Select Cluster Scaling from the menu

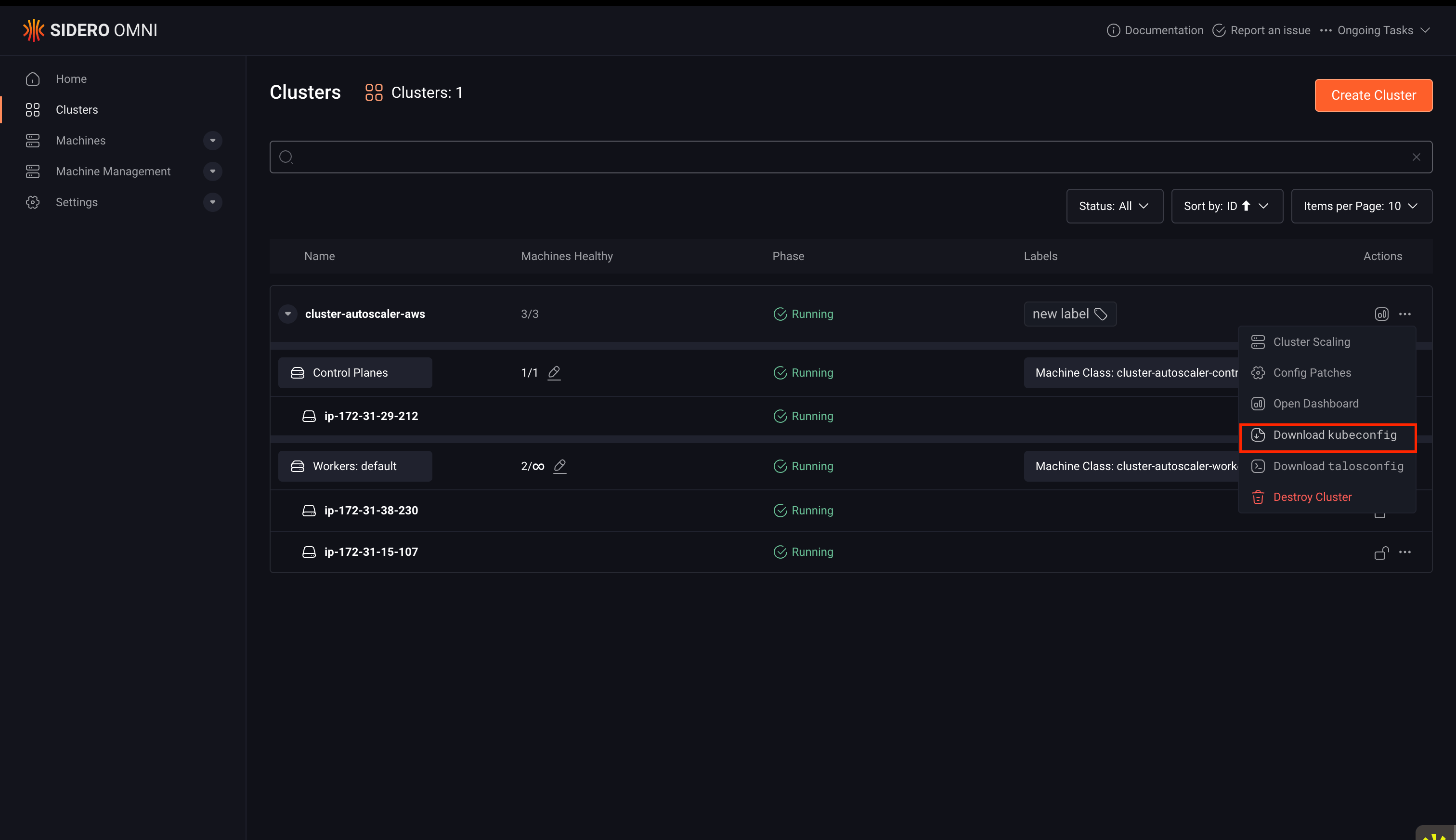(x=1327, y=341)
